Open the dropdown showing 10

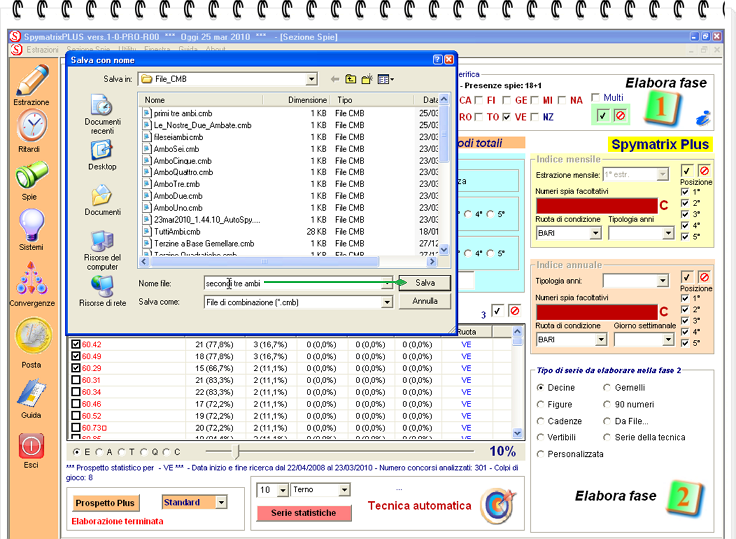click(283, 490)
